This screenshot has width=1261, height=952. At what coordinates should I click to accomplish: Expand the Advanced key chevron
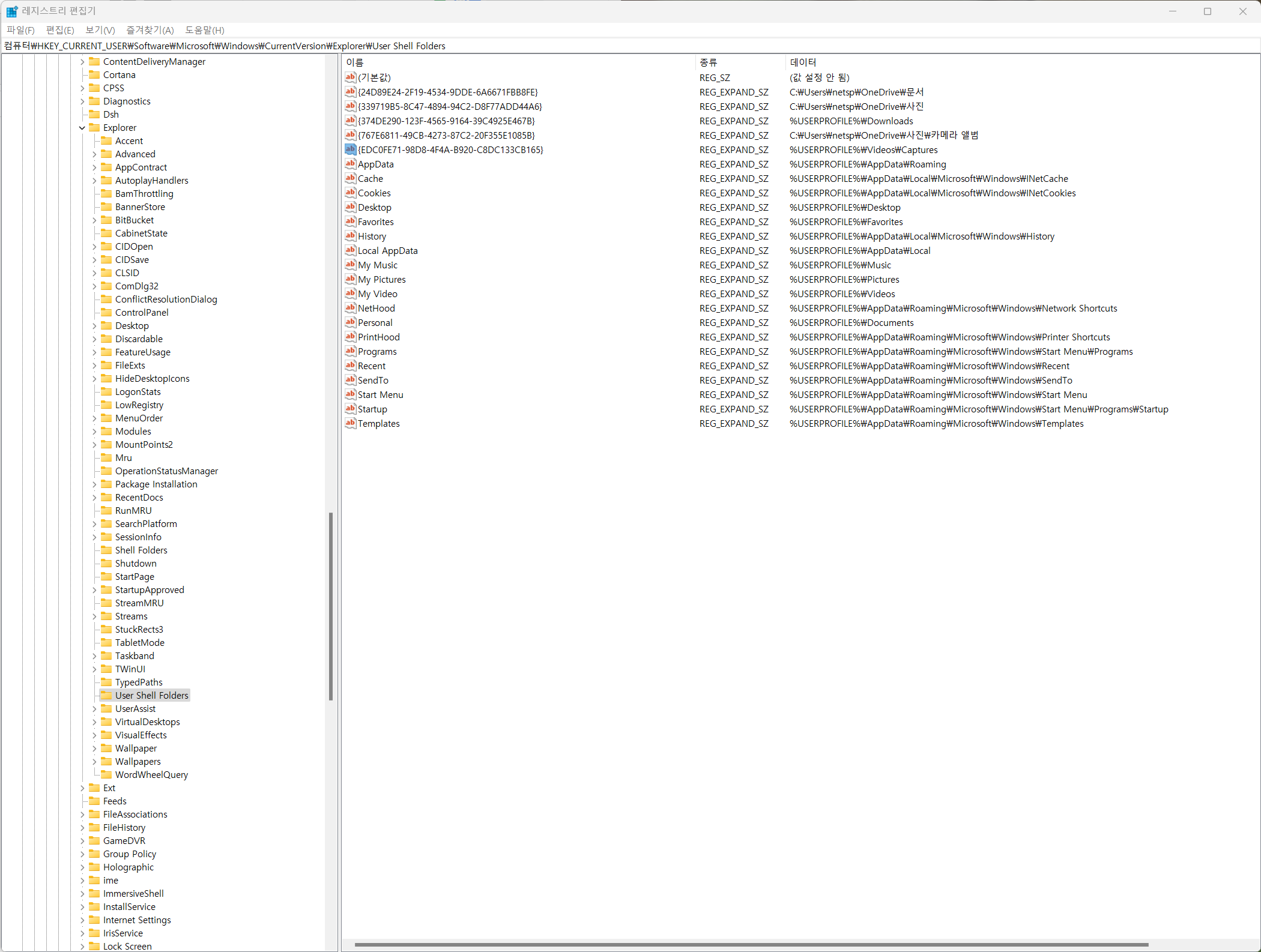coord(94,154)
